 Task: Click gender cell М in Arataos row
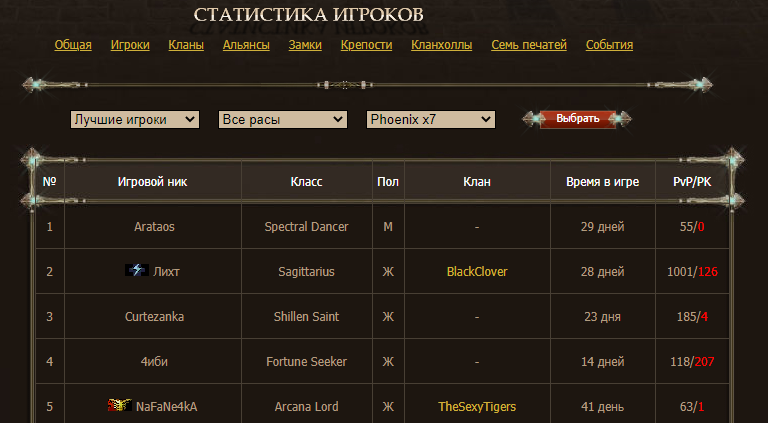click(x=388, y=227)
